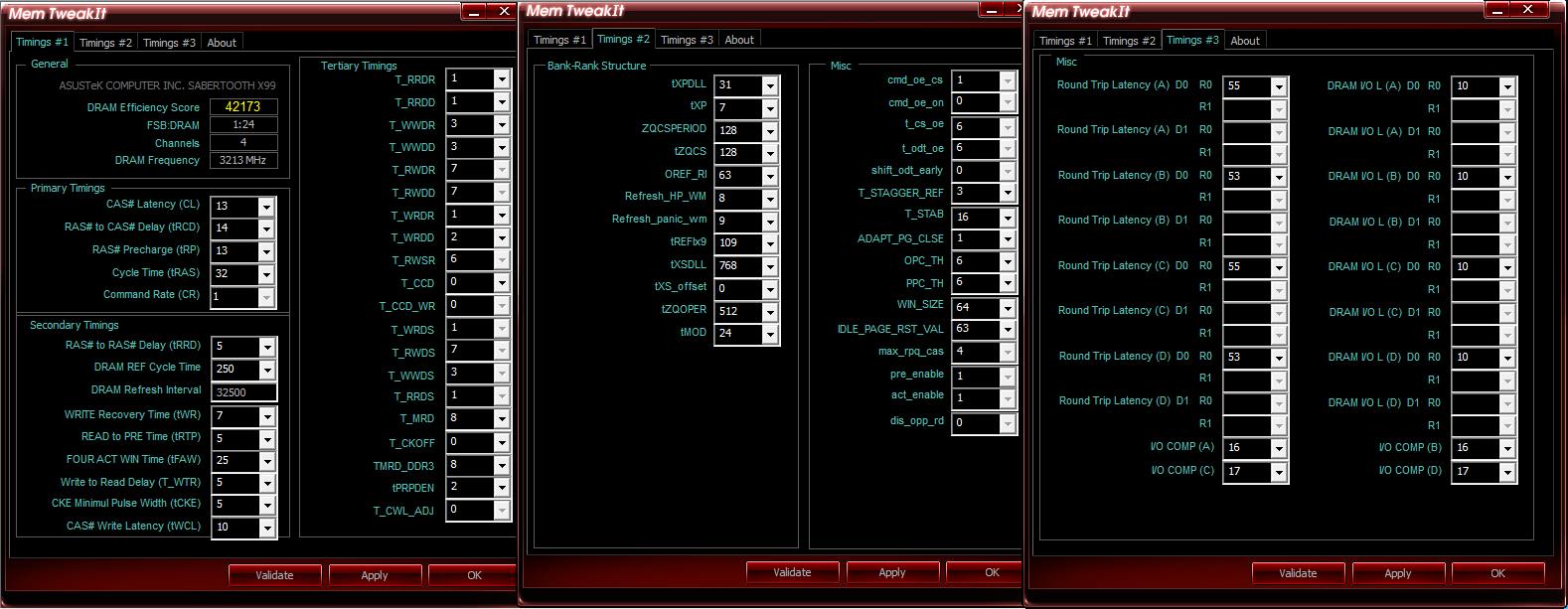Open CAS# Write Latency (tWCL) dropdown
Viewport: 1568px width, 609px height.
click(x=266, y=528)
